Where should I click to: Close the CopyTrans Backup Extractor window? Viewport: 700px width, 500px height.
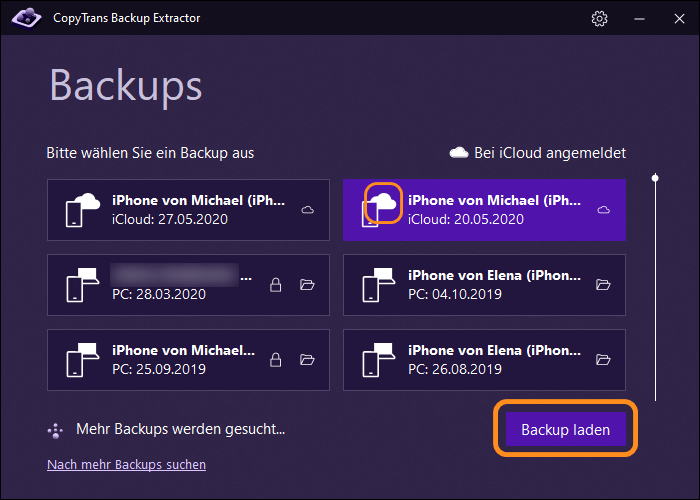click(679, 19)
